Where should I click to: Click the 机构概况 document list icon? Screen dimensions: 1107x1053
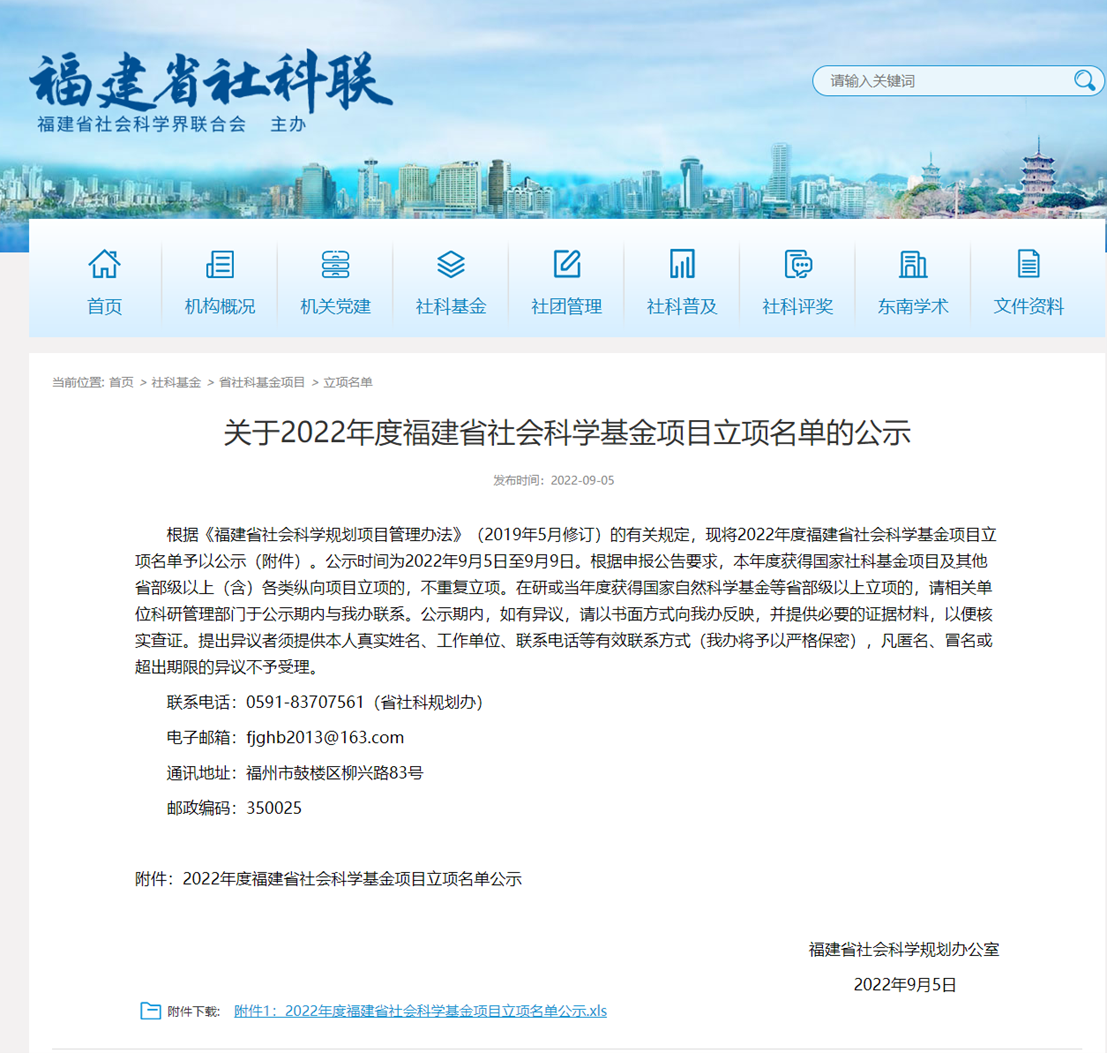pyautogui.click(x=219, y=264)
